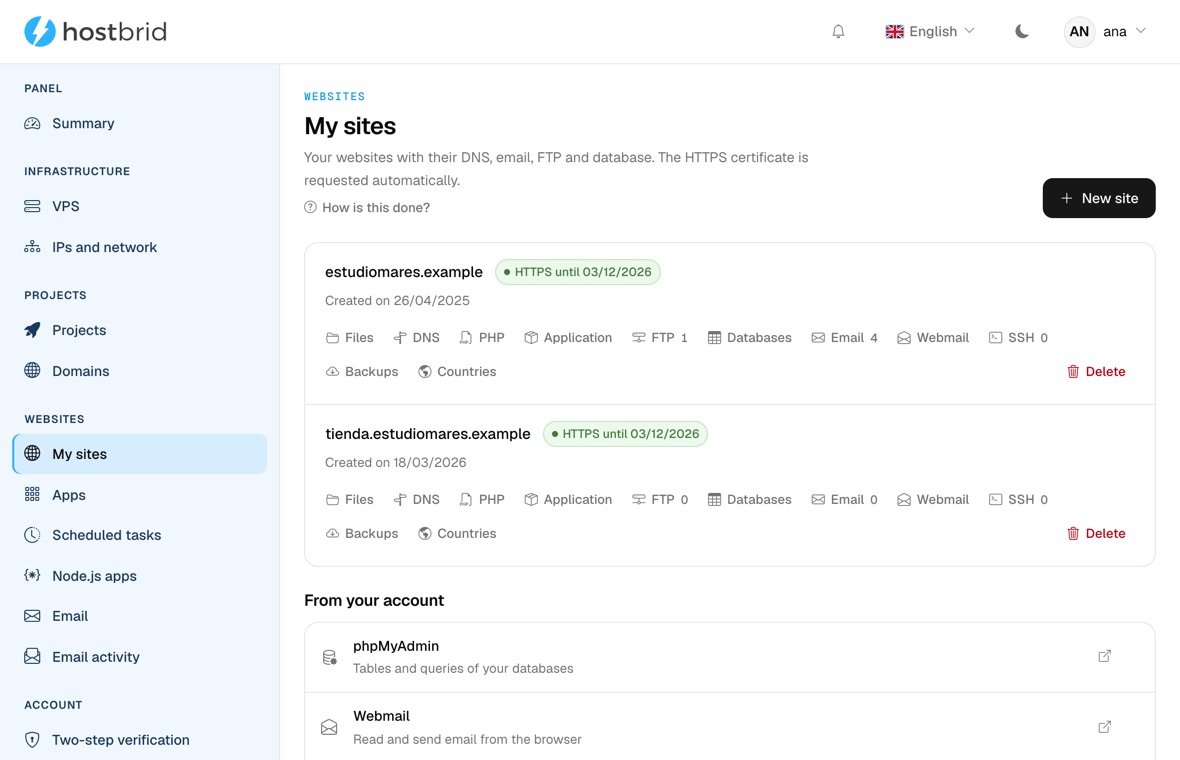Open Webmail for estudiomares.example
This screenshot has height=760, width=1180.
[933, 338]
